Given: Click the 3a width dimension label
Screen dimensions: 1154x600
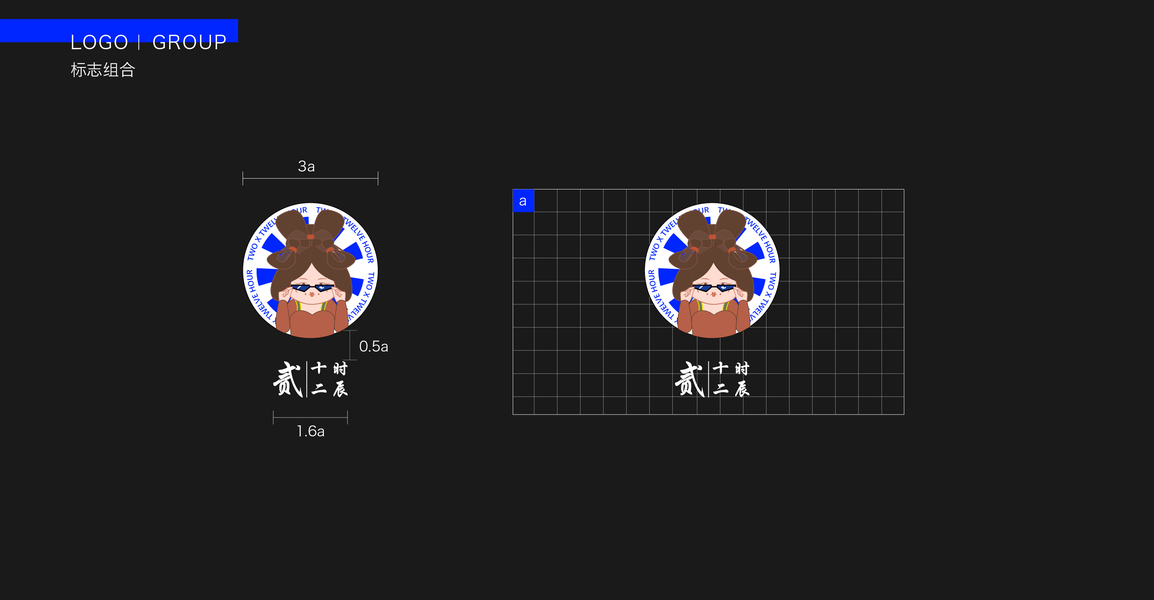Looking at the screenshot, I should pyautogui.click(x=306, y=166).
